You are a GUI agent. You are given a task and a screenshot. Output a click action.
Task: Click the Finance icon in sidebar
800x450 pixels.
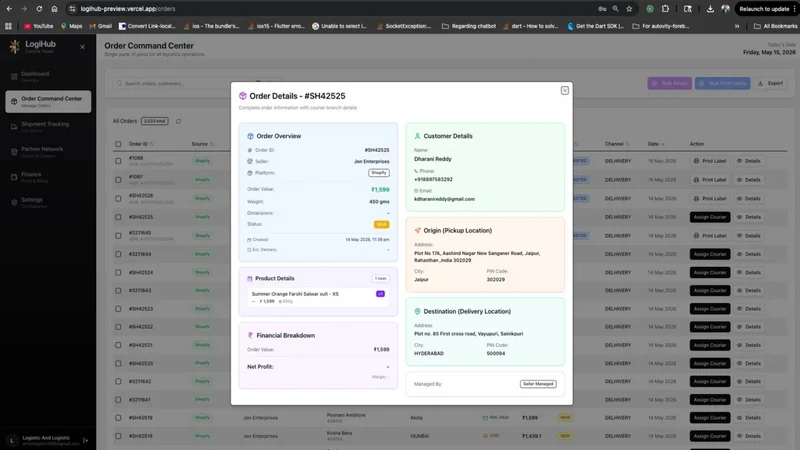click(x=14, y=177)
